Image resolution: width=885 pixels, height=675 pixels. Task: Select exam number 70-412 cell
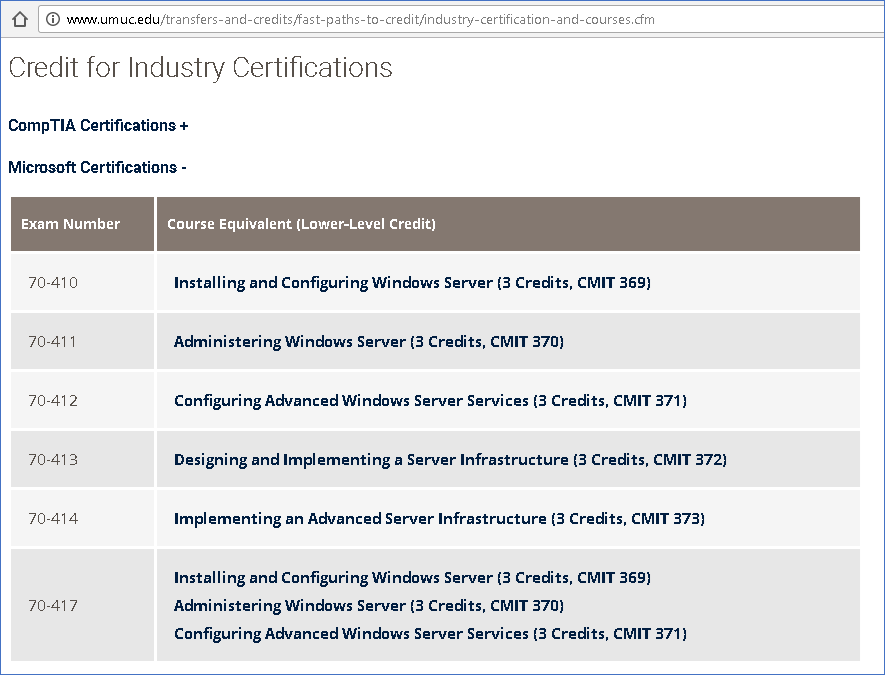click(82, 401)
